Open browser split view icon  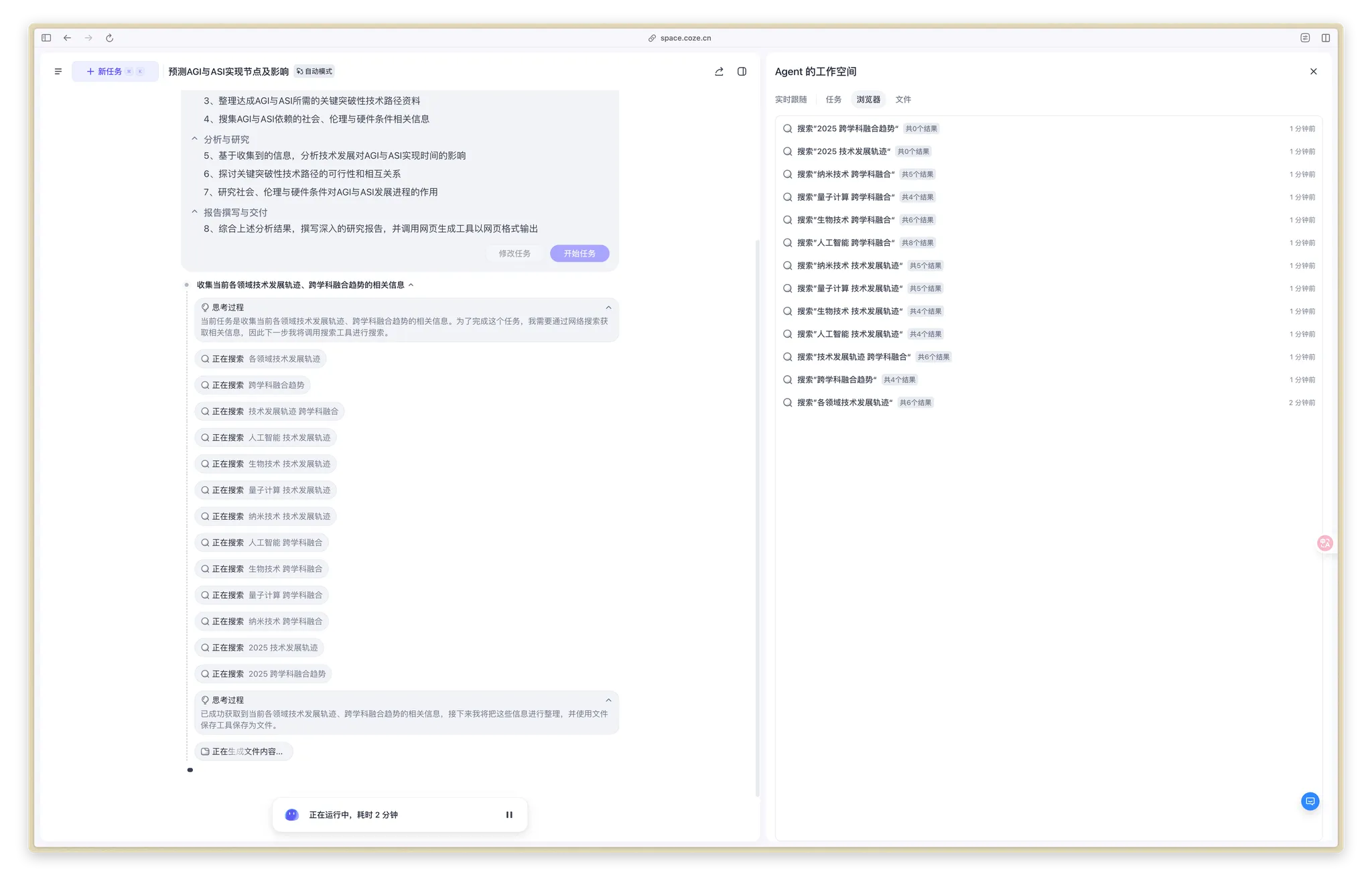pyautogui.click(x=1325, y=38)
